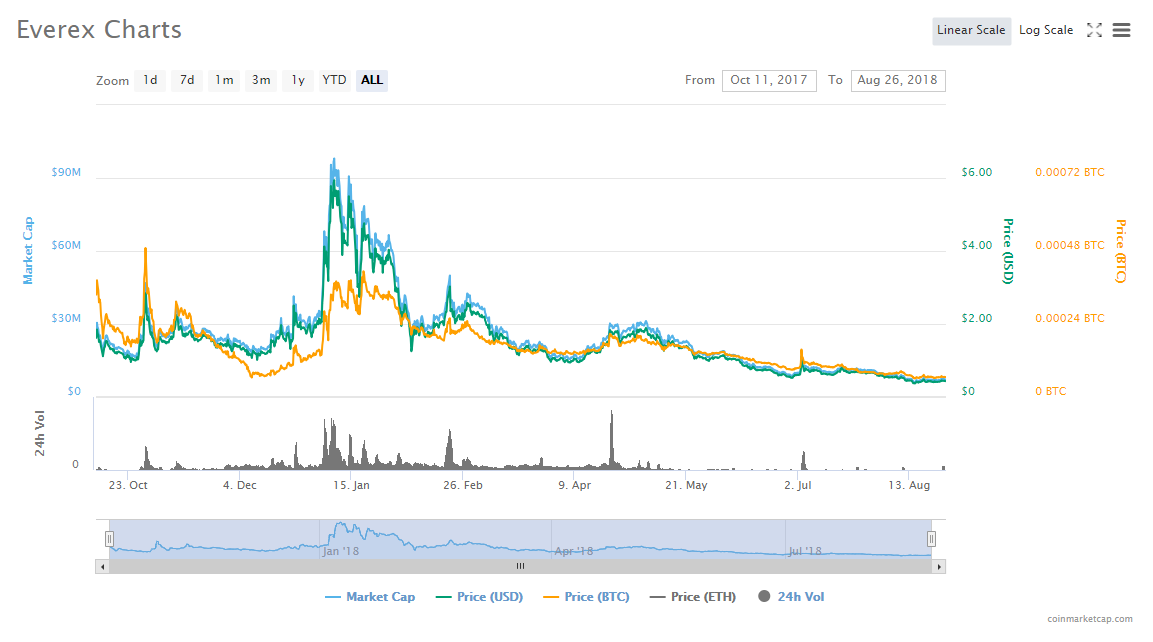Click the 2. Jul date label
The height and width of the screenshot is (642, 1153).
point(798,485)
